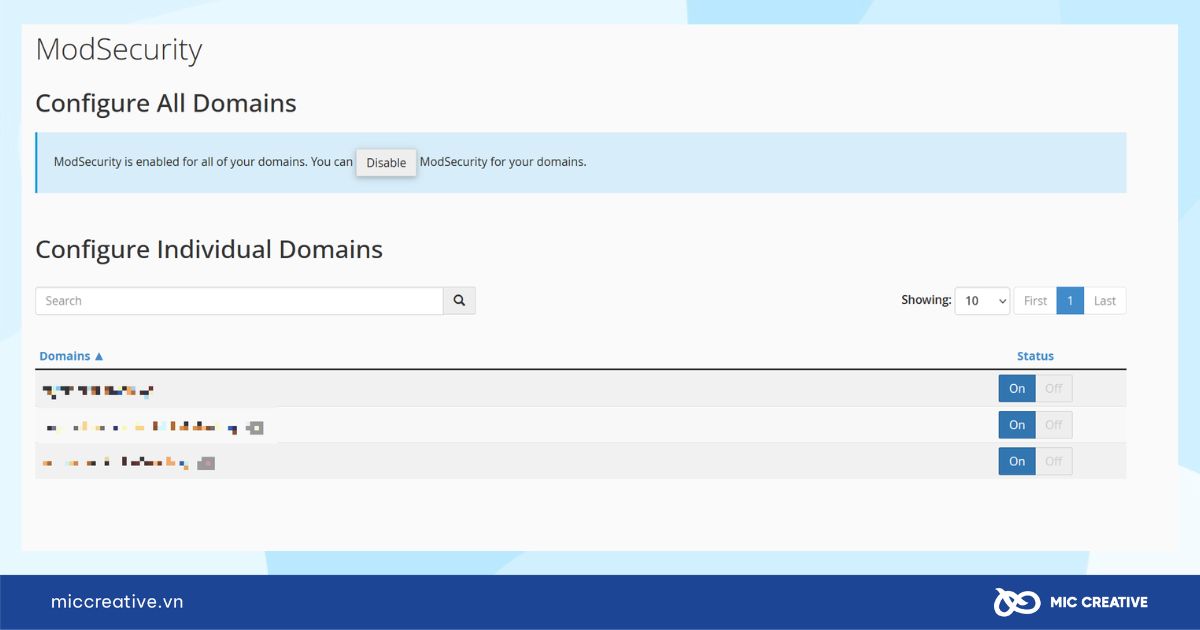This screenshot has height=630, width=1200.
Task: Click the first blurred domain name
Action: point(98,389)
